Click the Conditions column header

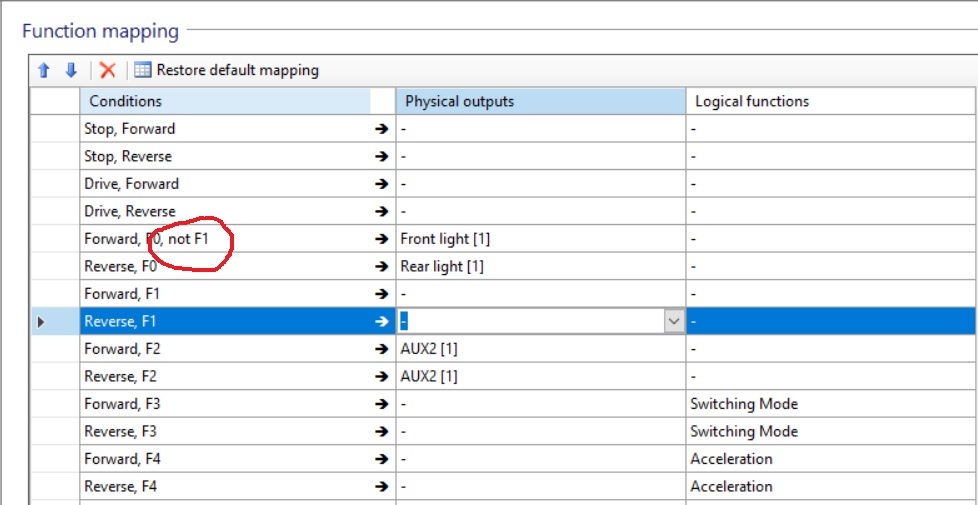(x=225, y=101)
